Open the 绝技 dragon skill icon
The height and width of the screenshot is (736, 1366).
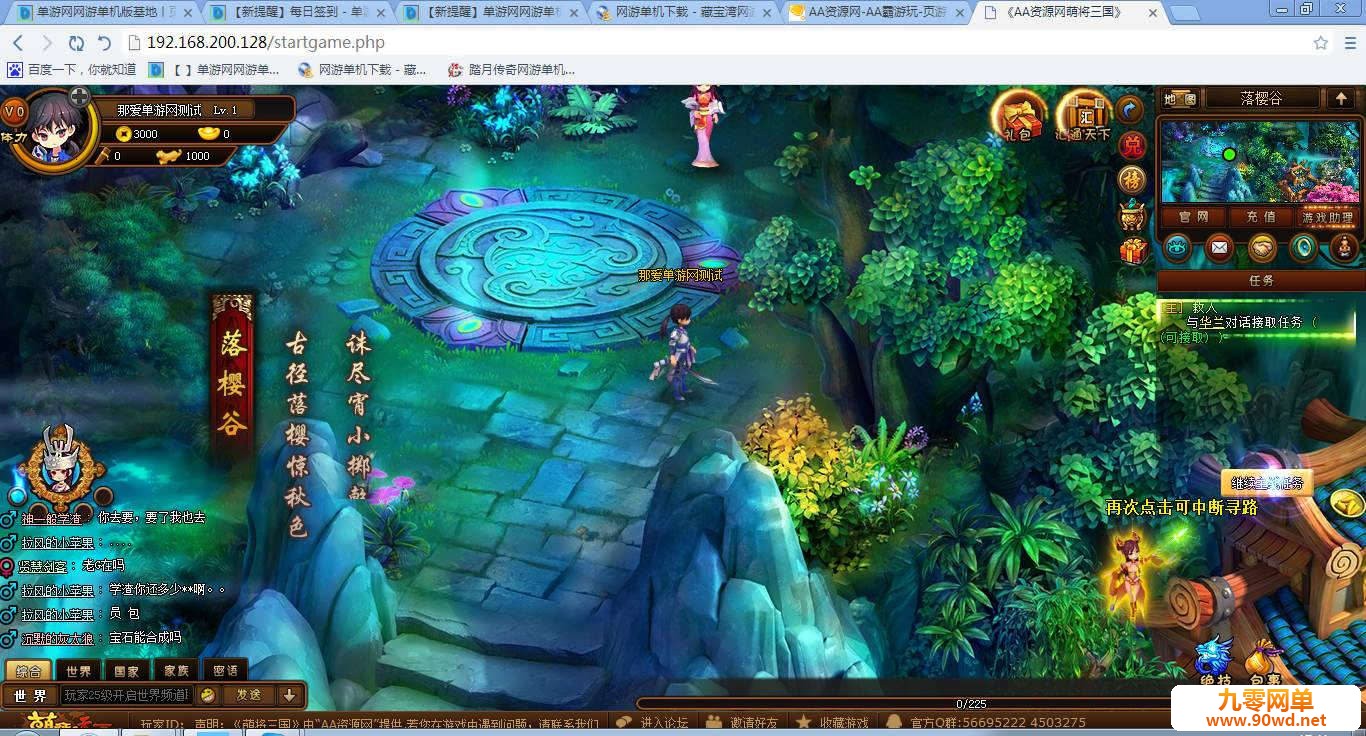pyautogui.click(x=1214, y=662)
